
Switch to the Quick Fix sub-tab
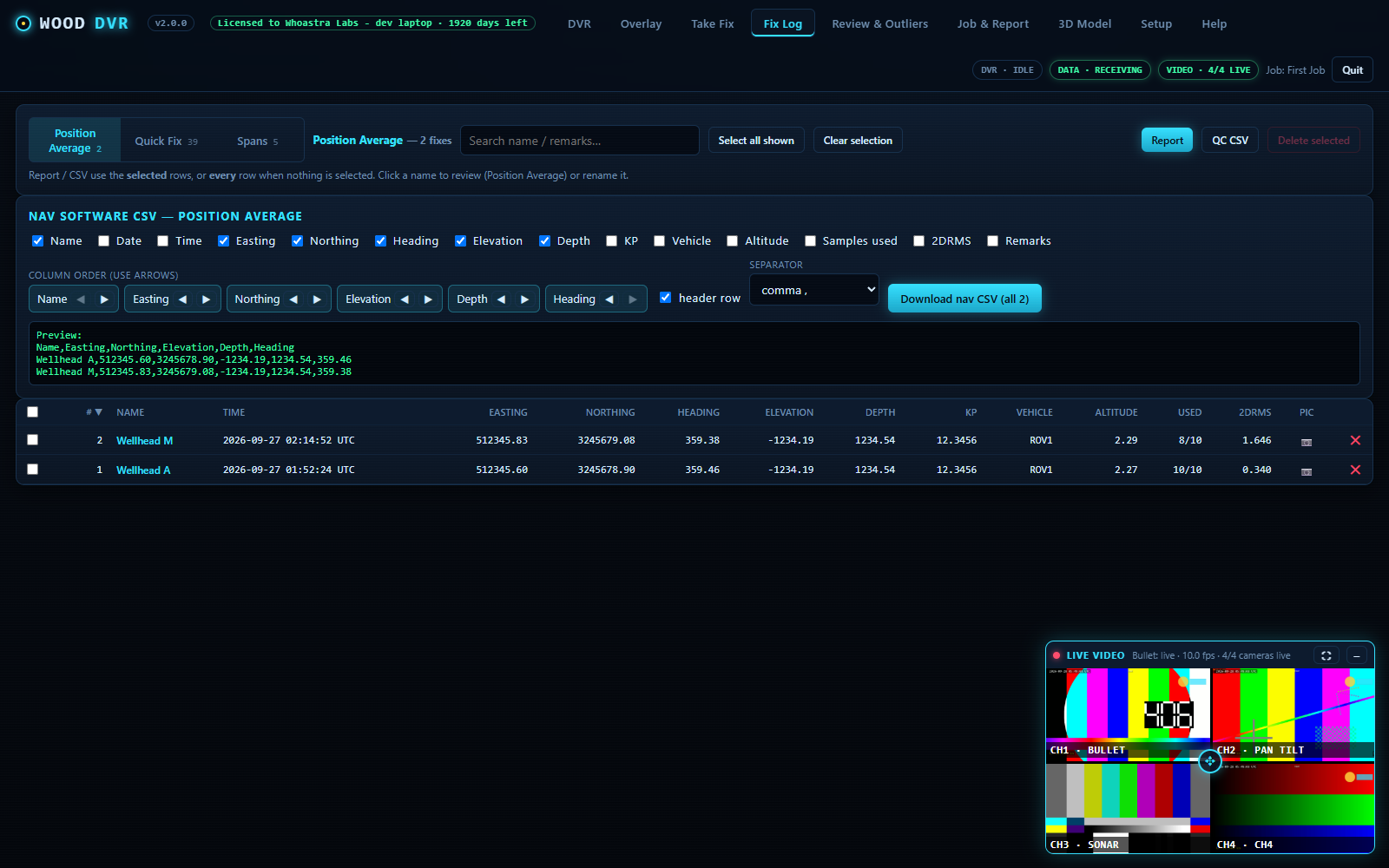coord(166,141)
